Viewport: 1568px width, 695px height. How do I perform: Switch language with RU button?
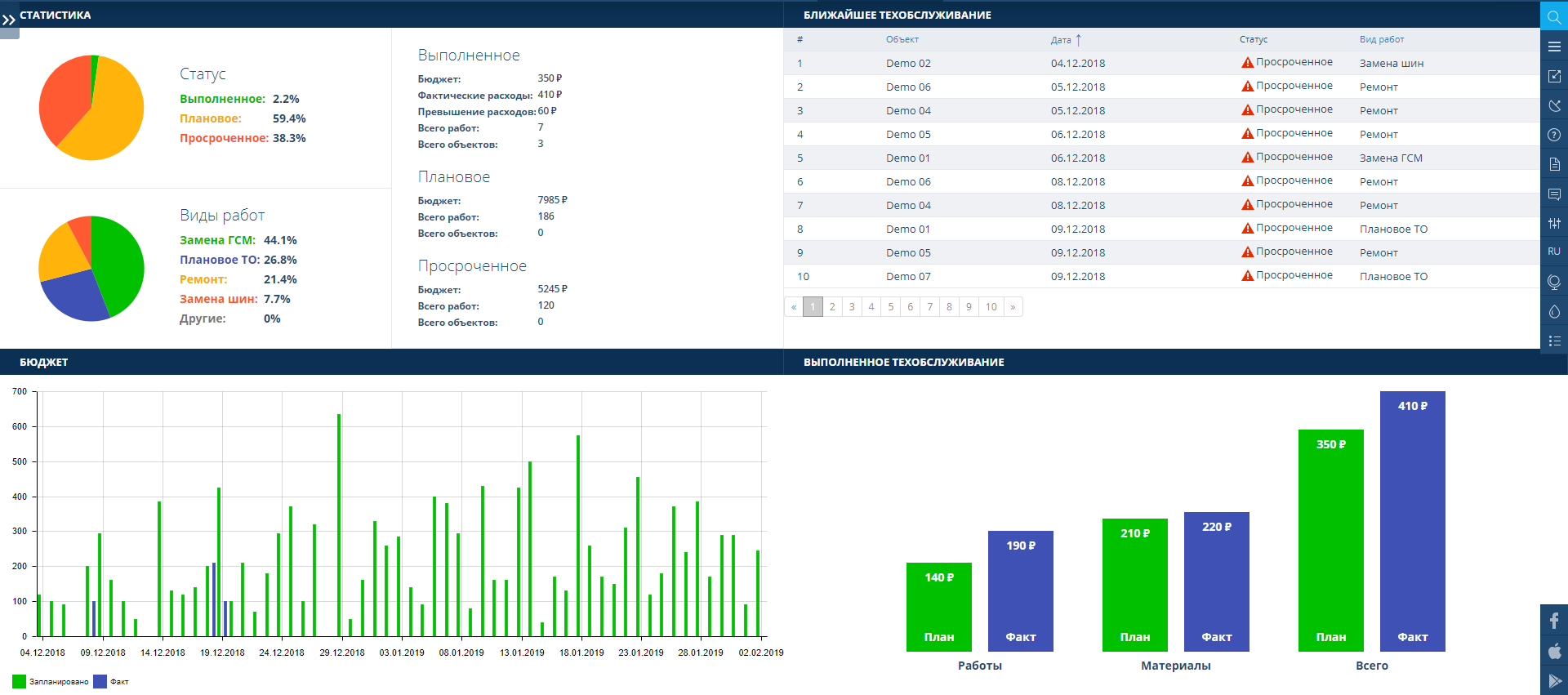click(x=1554, y=252)
